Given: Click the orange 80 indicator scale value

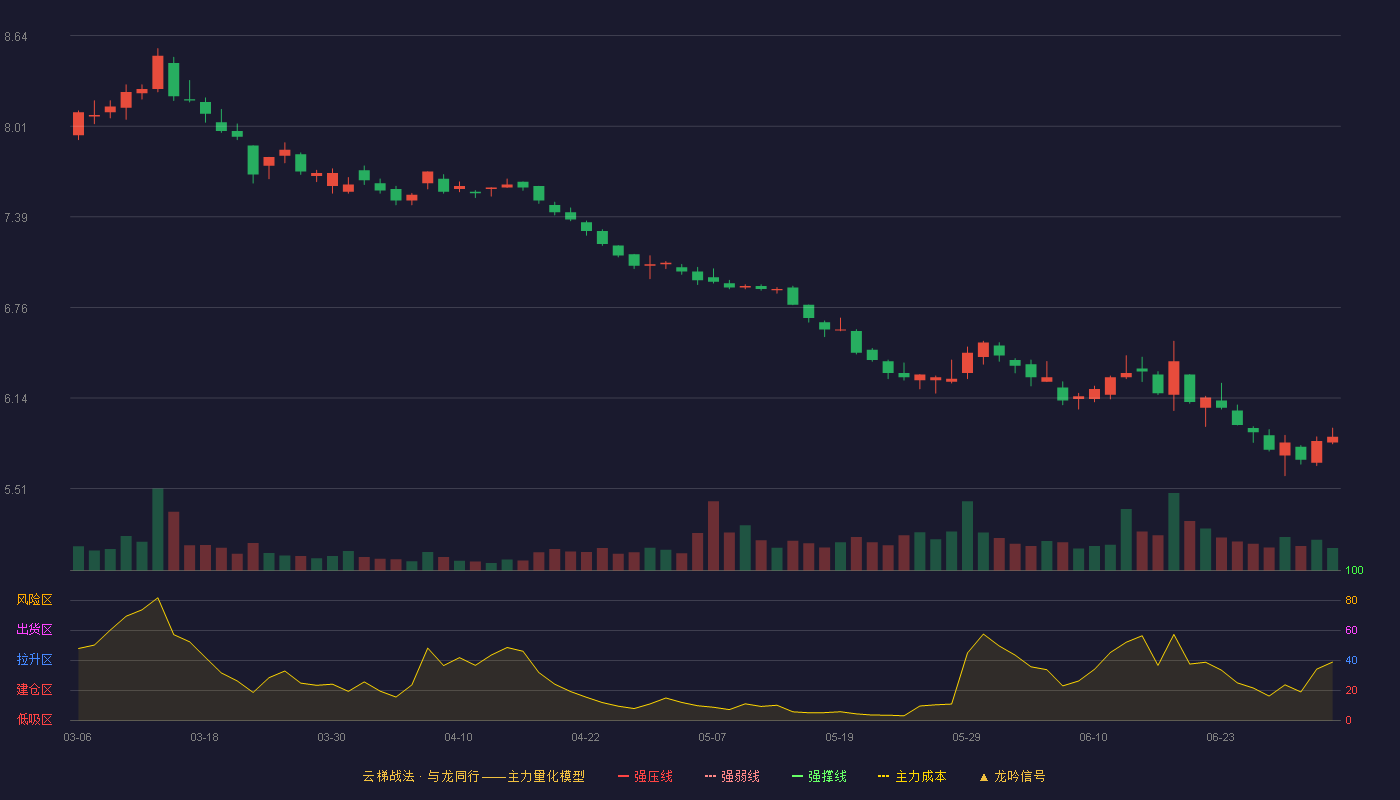Looking at the screenshot, I should coord(1351,601).
